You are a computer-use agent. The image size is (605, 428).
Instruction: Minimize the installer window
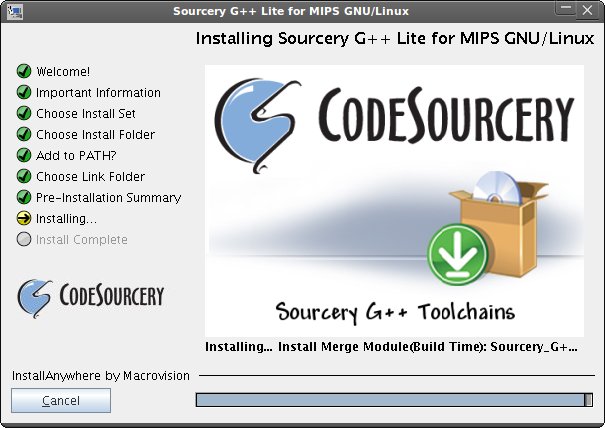click(566, 9)
